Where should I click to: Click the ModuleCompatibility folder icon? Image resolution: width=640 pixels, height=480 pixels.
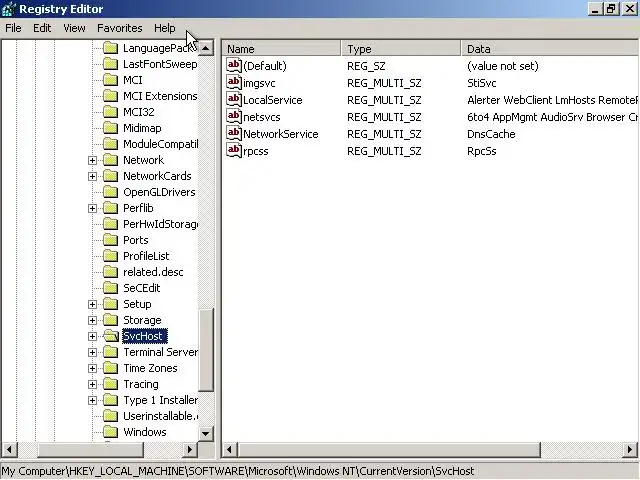[x=111, y=144]
